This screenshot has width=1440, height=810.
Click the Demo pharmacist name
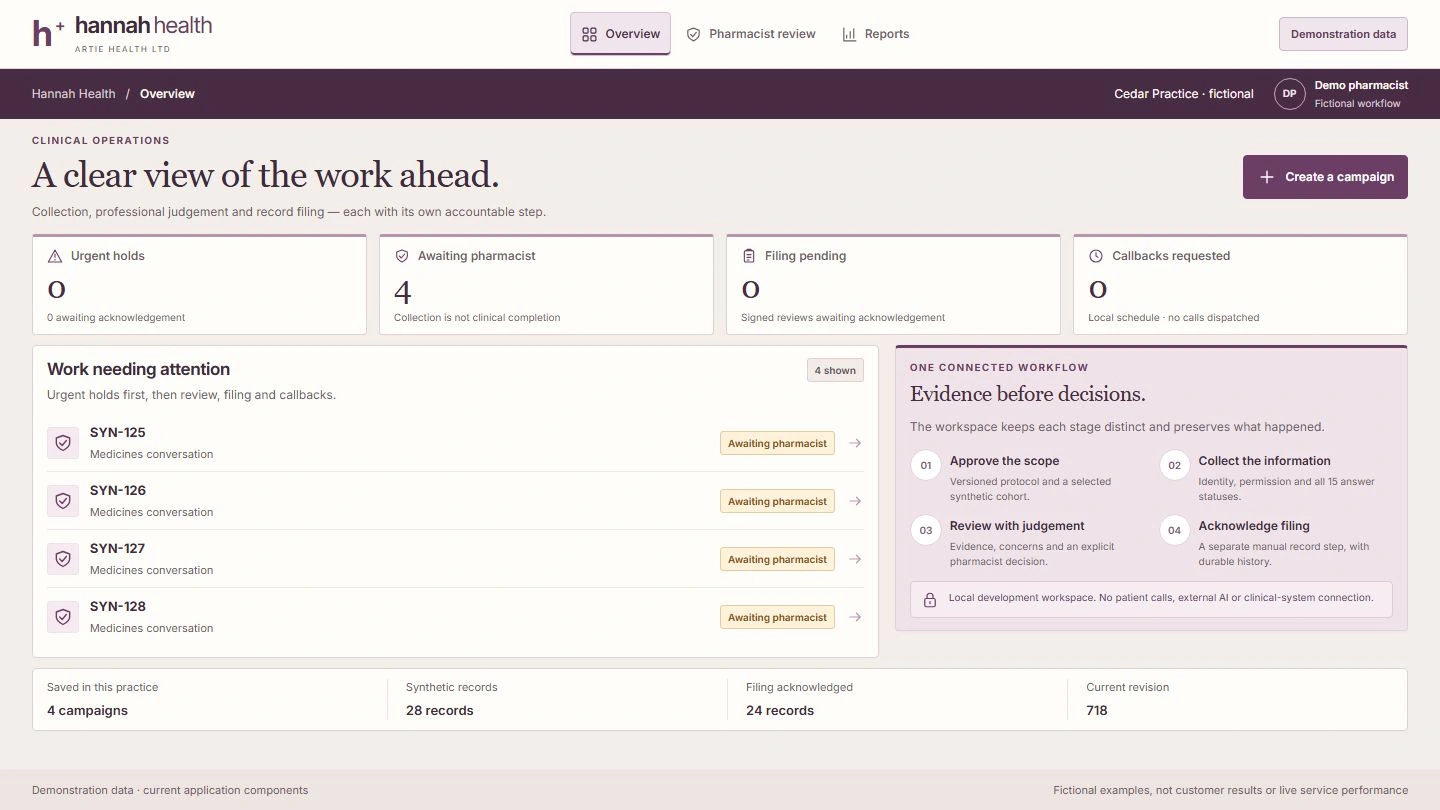pyautogui.click(x=1361, y=86)
